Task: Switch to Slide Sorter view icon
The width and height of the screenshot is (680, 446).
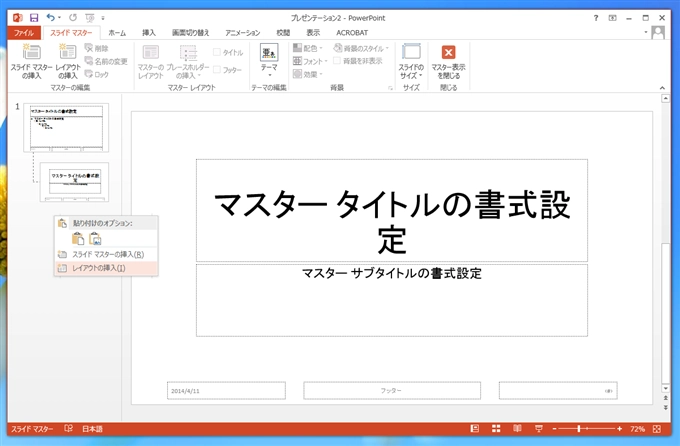Action: tap(496, 429)
